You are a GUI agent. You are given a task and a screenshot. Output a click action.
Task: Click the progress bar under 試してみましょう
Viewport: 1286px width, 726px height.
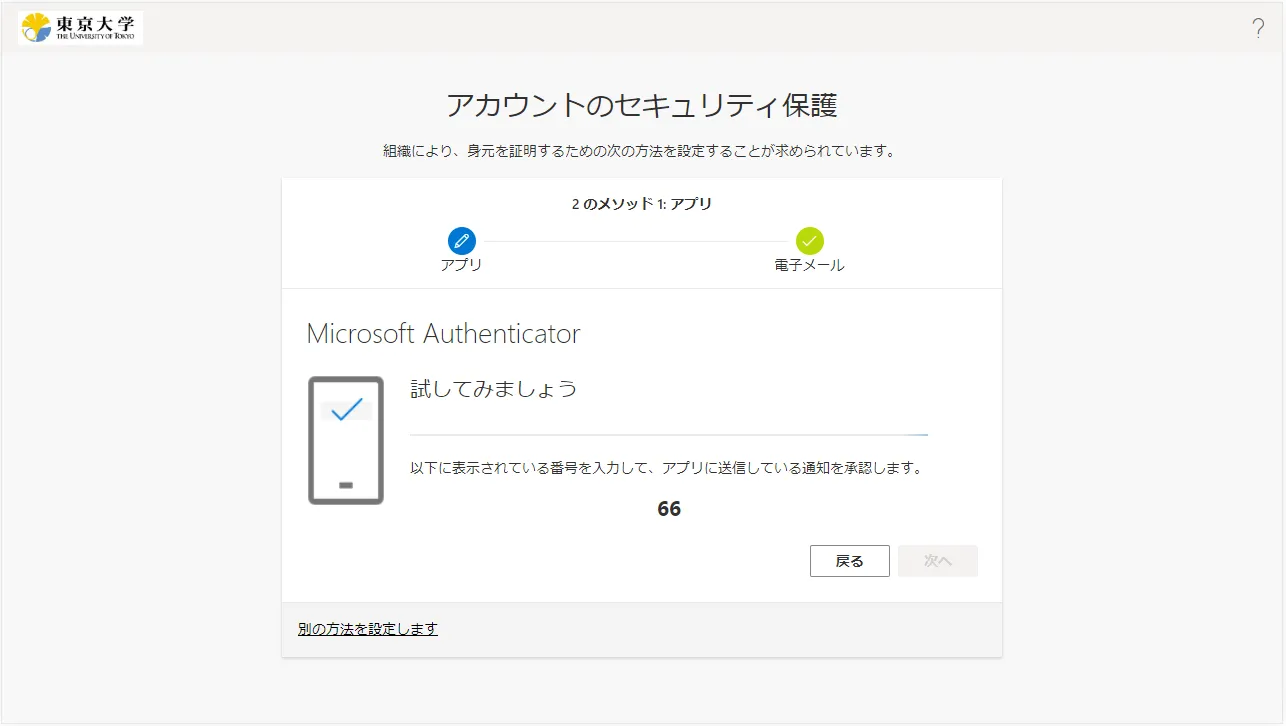[668, 435]
